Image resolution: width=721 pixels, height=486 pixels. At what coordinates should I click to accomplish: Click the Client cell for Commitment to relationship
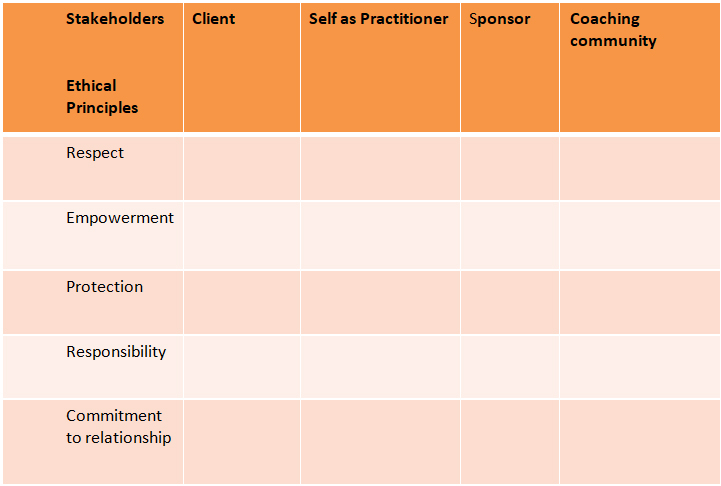pyautogui.click(x=241, y=441)
